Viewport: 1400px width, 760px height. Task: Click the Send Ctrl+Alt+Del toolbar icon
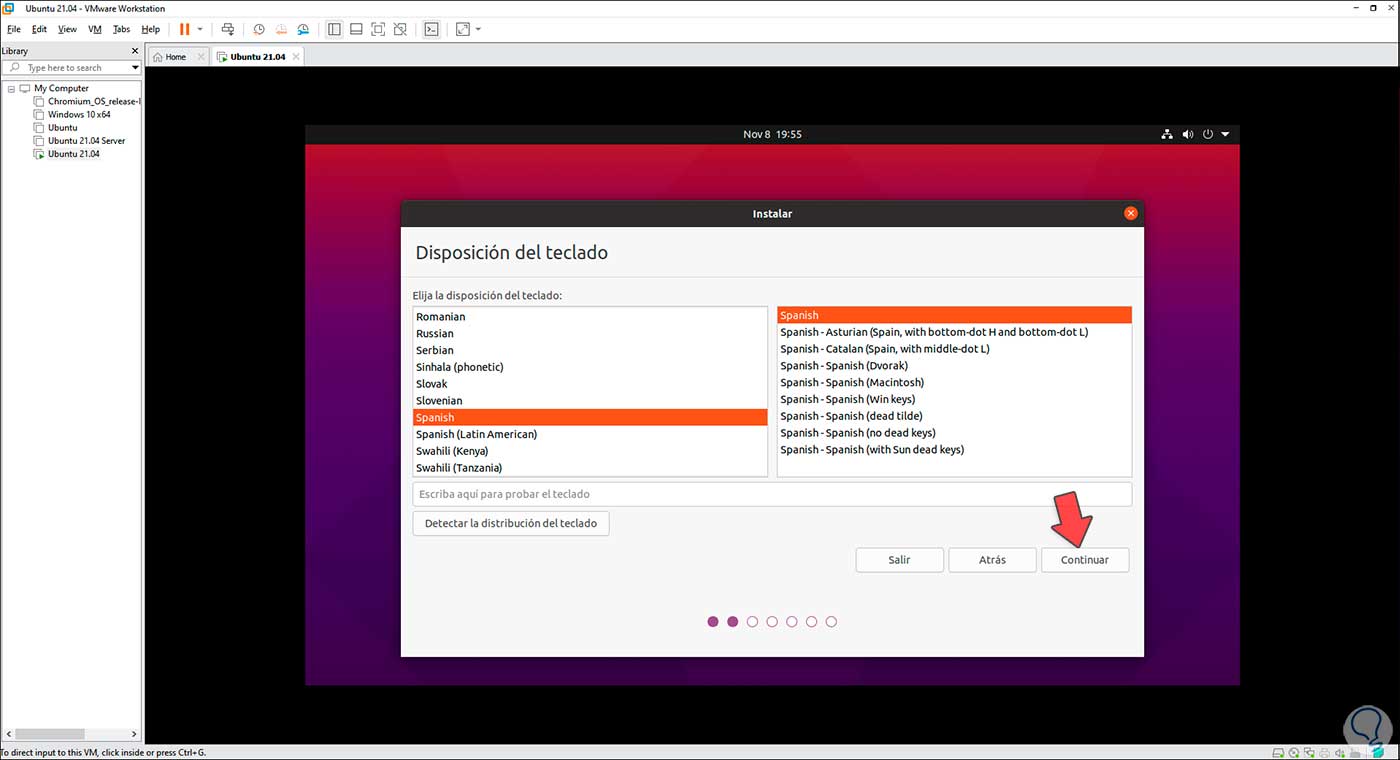pos(228,29)
